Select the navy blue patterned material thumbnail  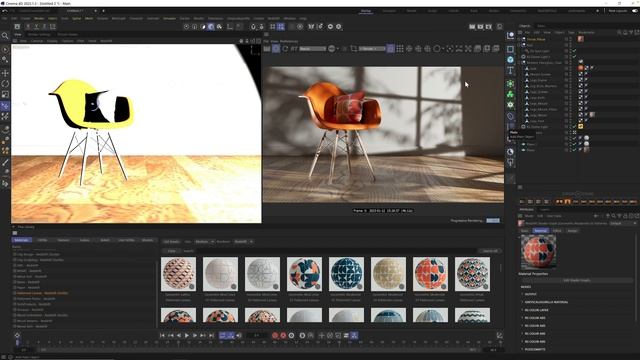coord(346,274)
